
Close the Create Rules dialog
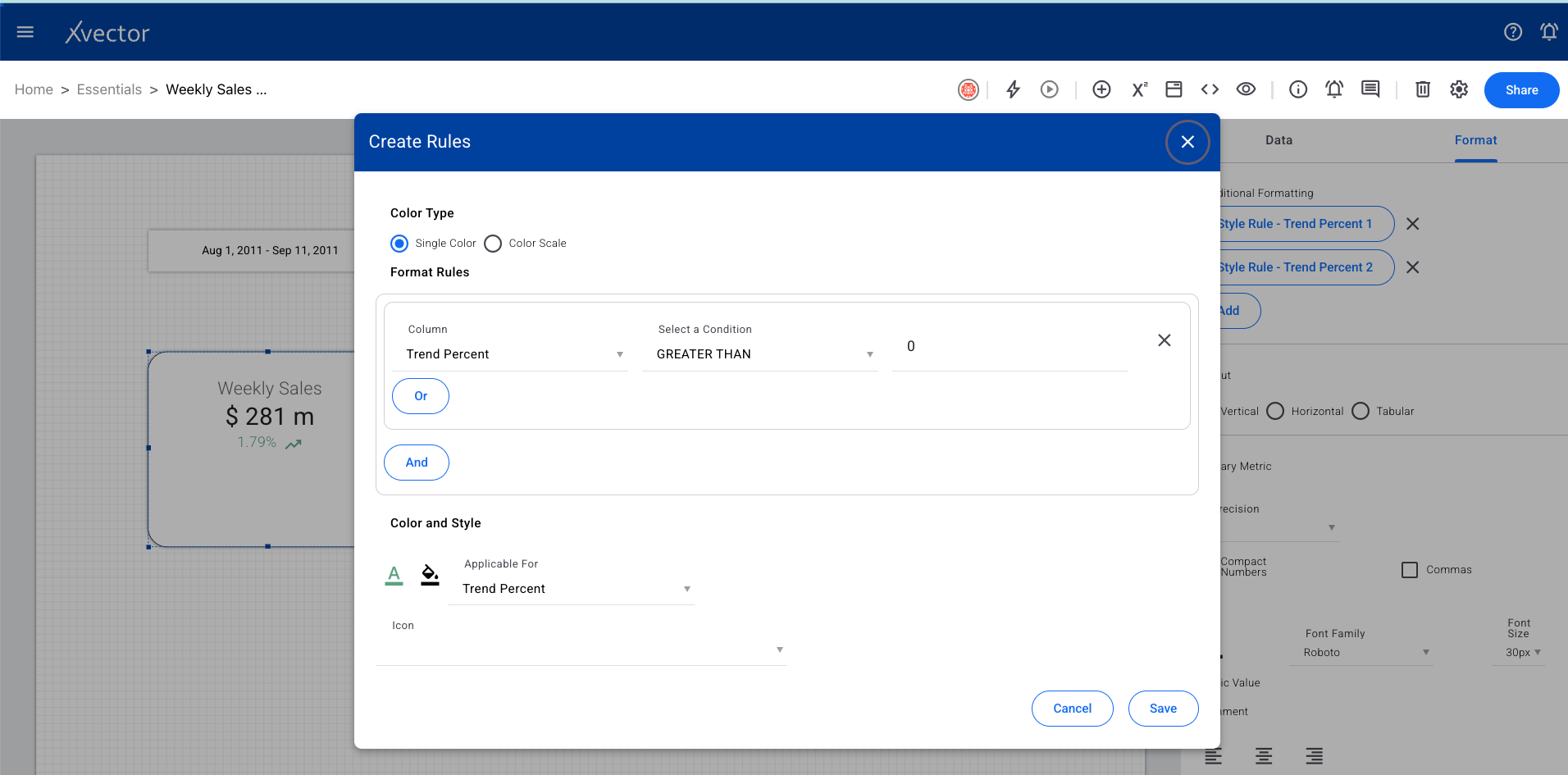1187,142
